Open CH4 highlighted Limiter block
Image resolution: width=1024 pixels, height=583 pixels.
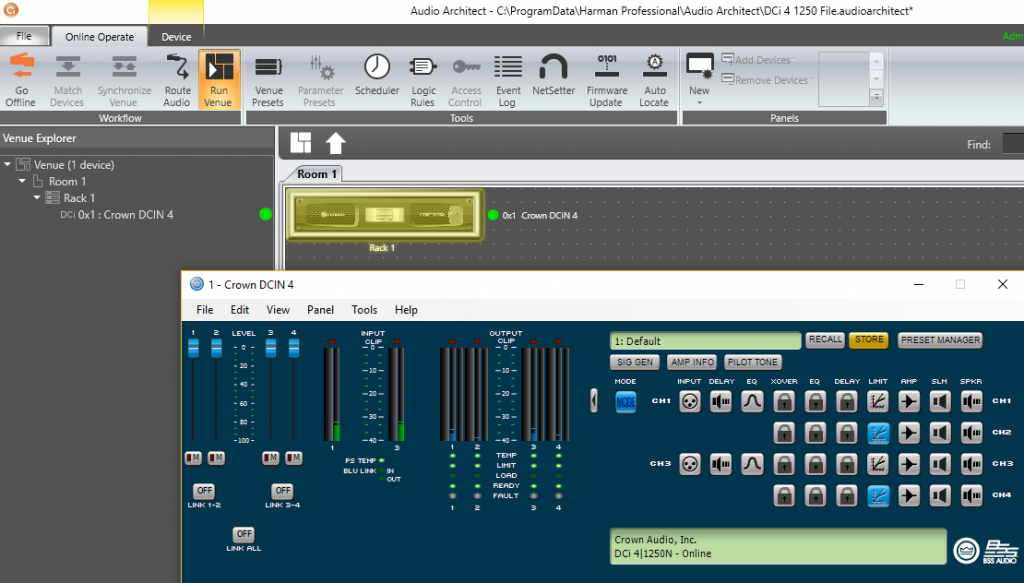coord(878,496)
